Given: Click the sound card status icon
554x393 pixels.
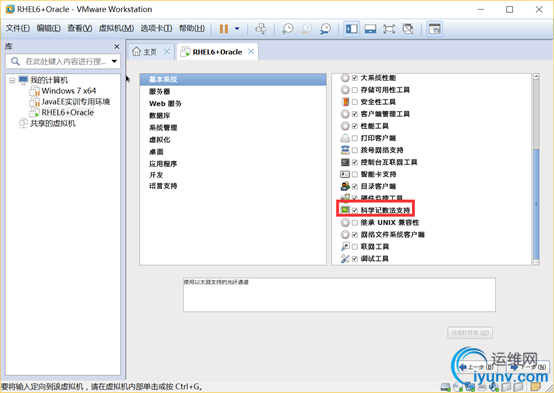Looking at the screenshot, I should click(x=494, y=387).
